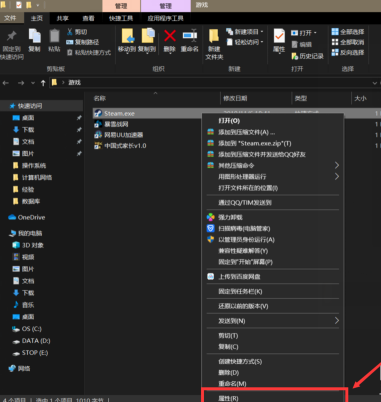Click the 反向选择 invert selection button
Viewport: 381px width, 402px height.
(x=348, y=52)
